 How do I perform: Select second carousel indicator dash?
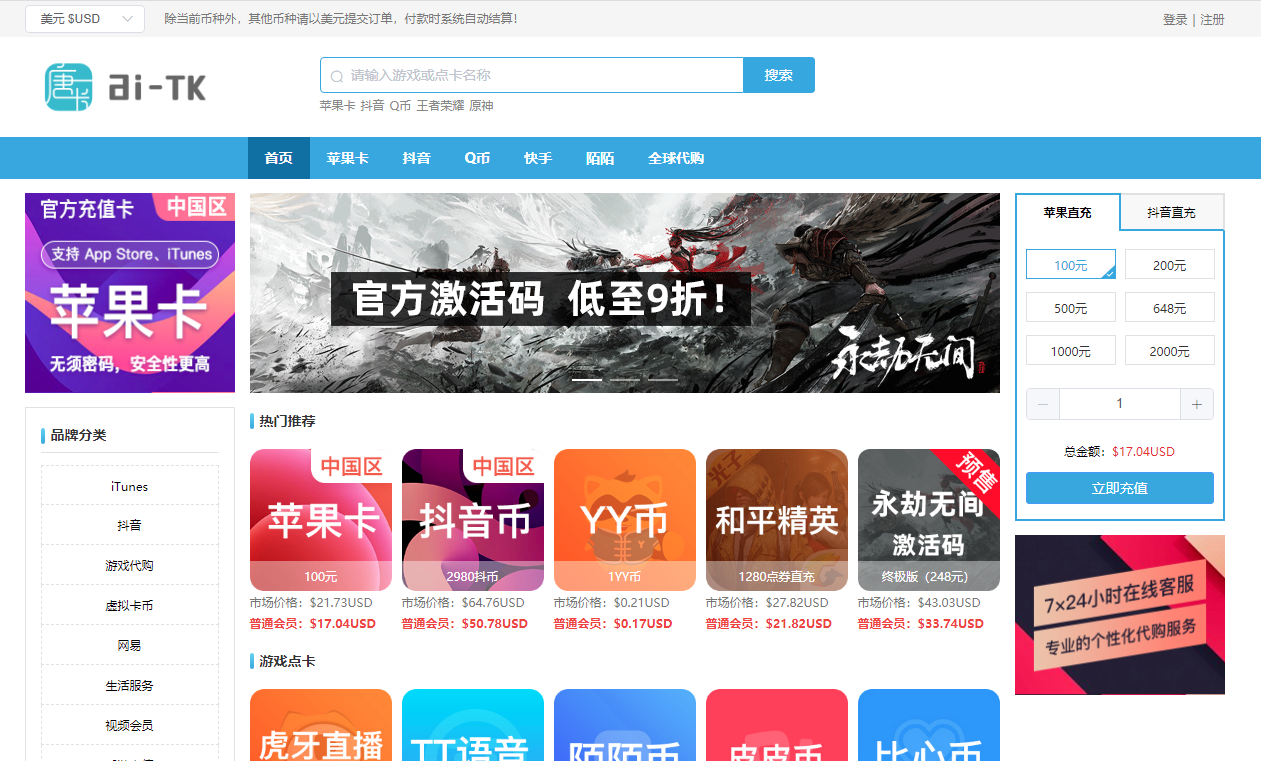[x=625, y=380]
